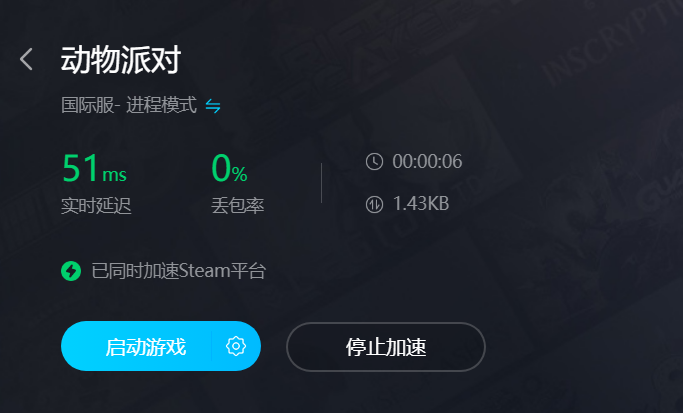
Task: Click the vertical divider between the stats
Action: point(321,183)
